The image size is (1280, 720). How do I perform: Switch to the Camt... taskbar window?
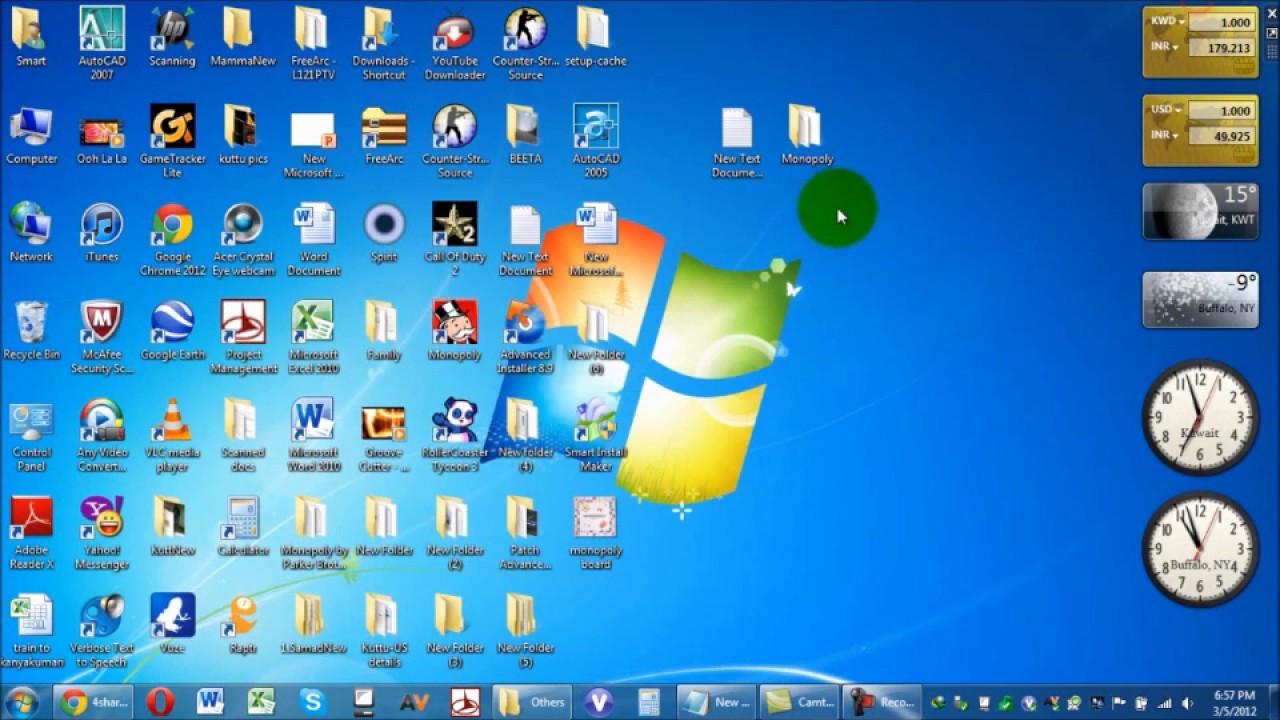click(799, 702)
